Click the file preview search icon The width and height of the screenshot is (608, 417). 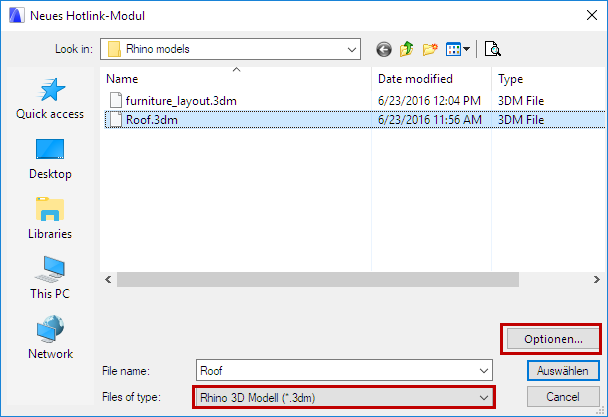click(492, 49)
